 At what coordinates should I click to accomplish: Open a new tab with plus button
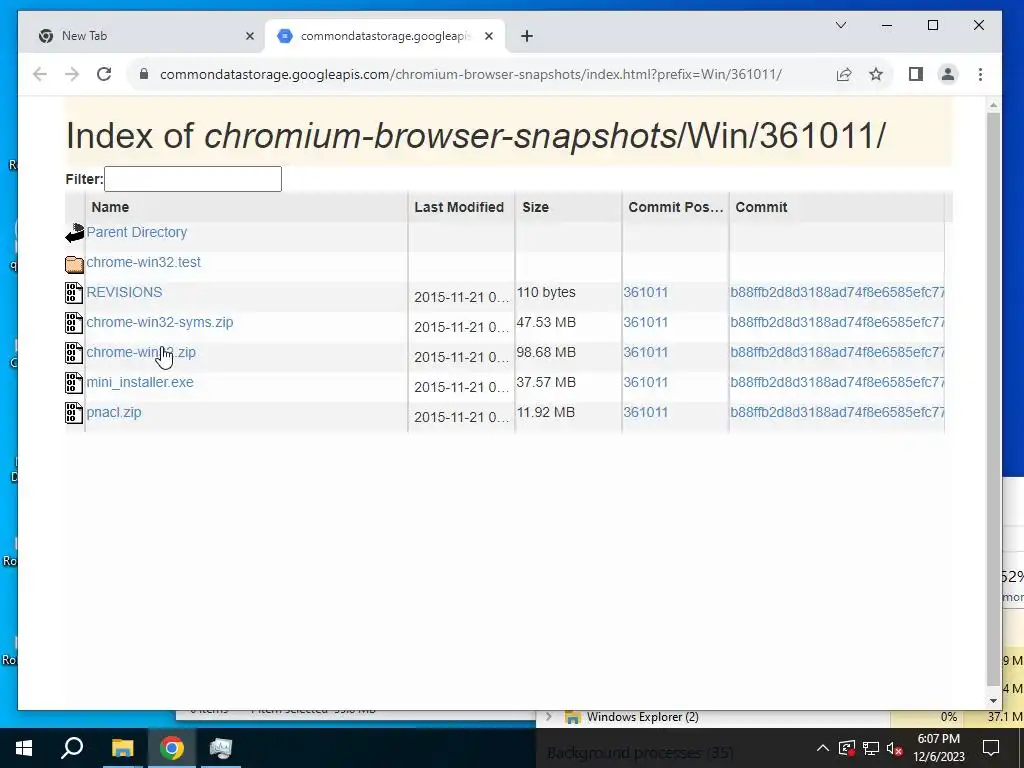(x=527, y=37)
